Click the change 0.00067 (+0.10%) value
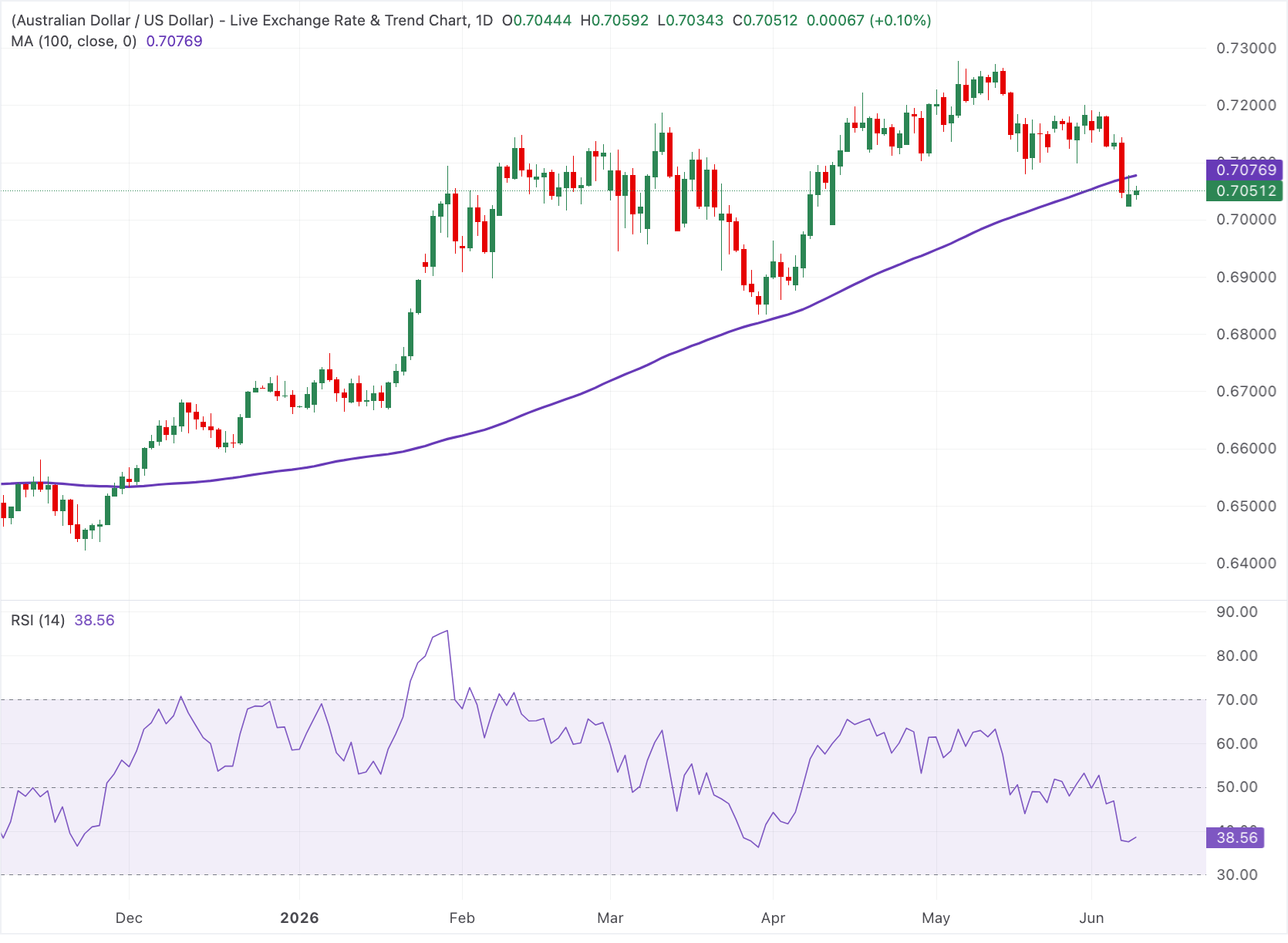This screenshot has height=943, width=1288. coord(869,21)
